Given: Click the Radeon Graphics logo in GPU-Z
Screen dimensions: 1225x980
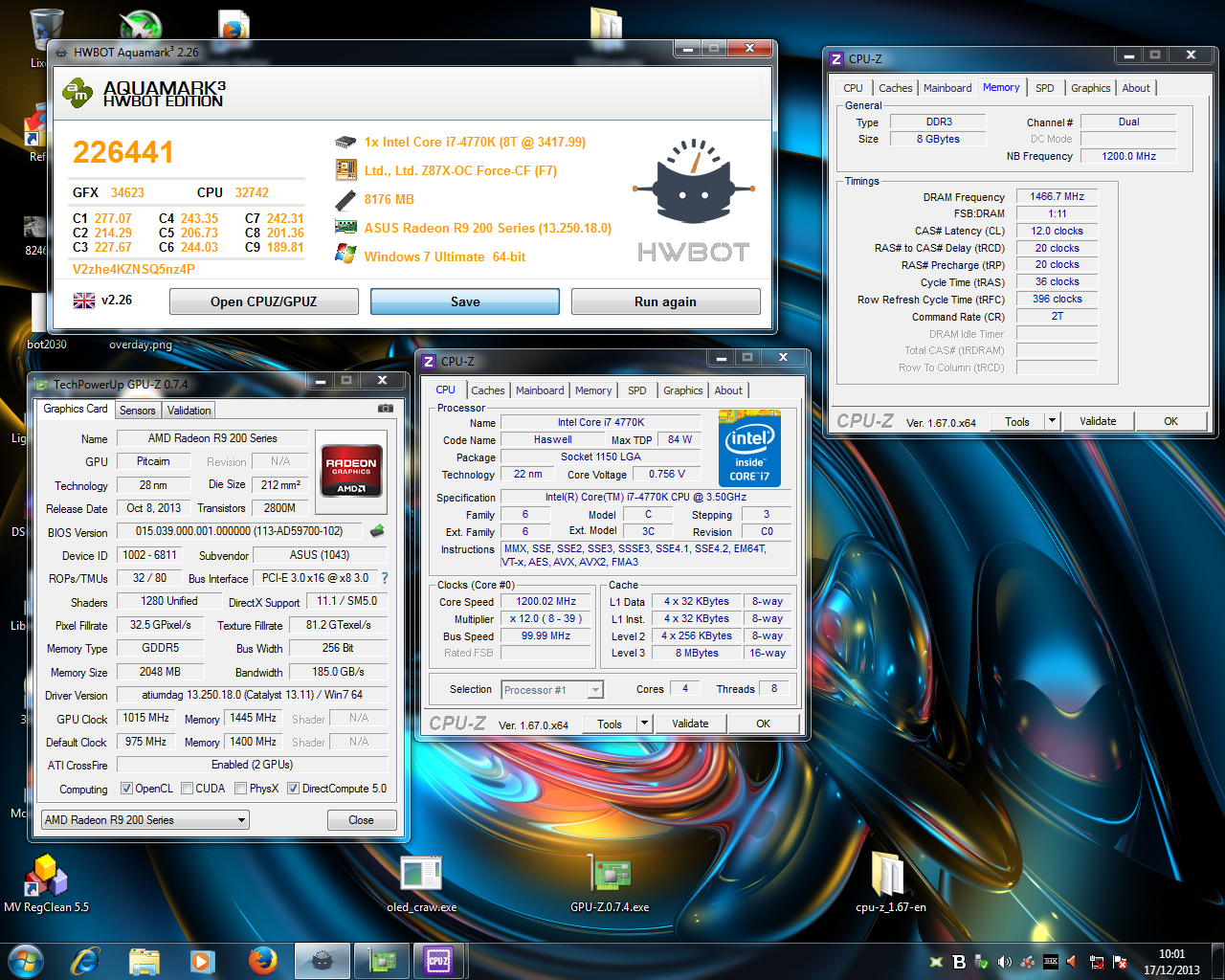Looking at the screenshot, I should click(x=351, y=470).
